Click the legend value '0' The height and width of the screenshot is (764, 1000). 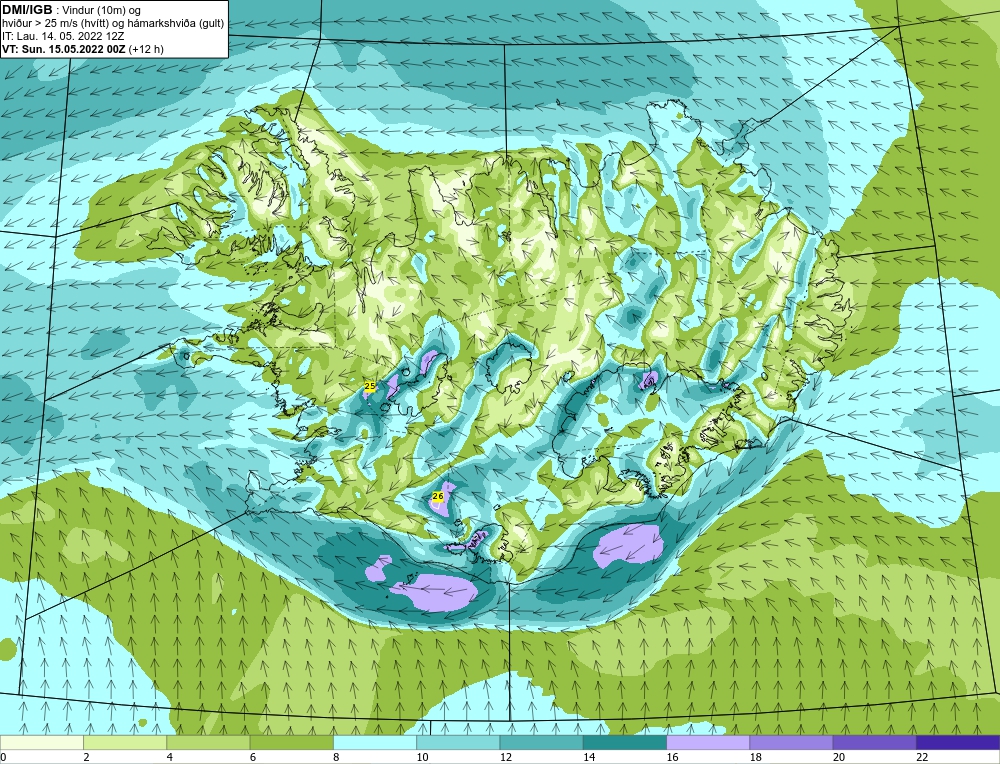[x=3, y=757]
